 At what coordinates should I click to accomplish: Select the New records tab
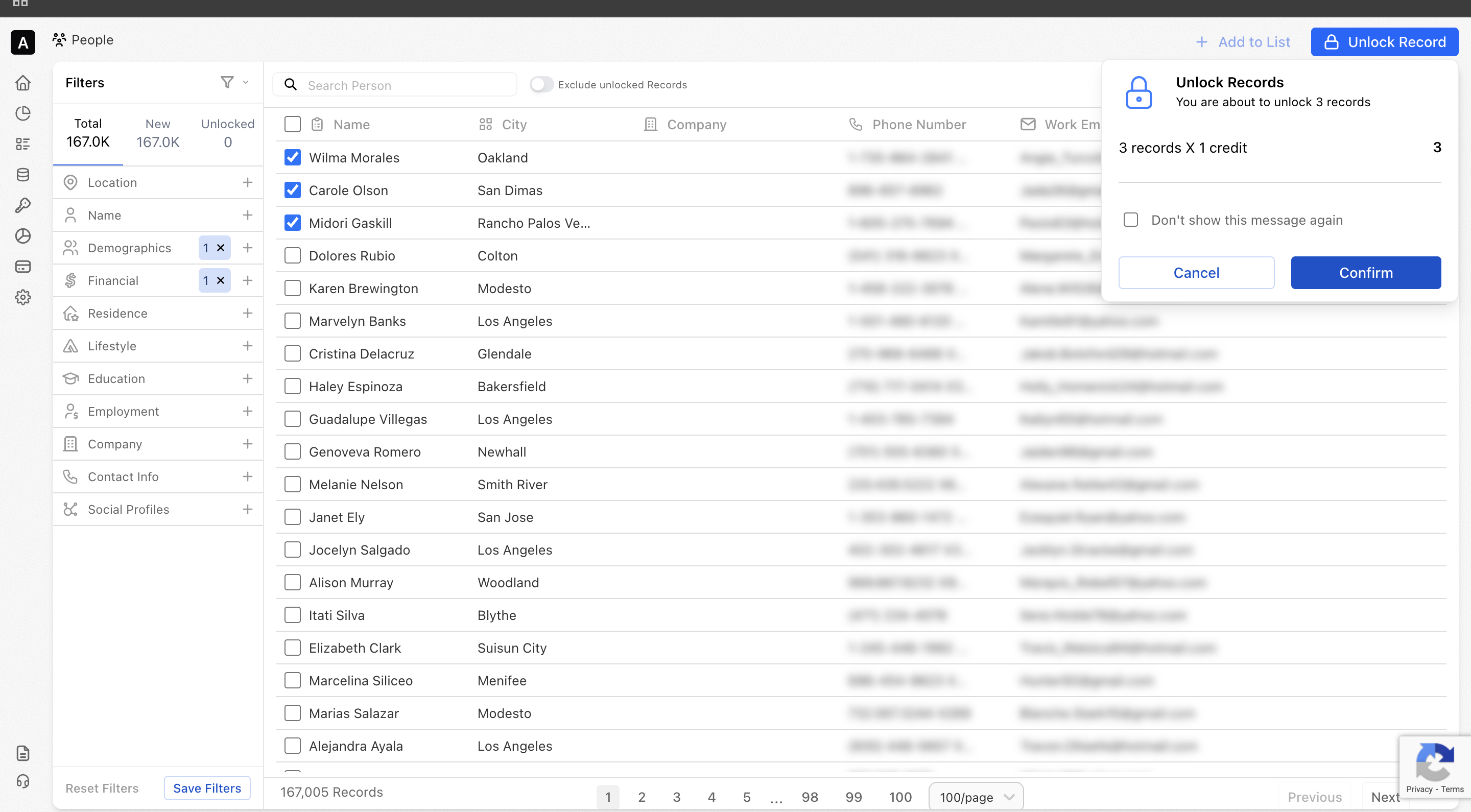158,133
